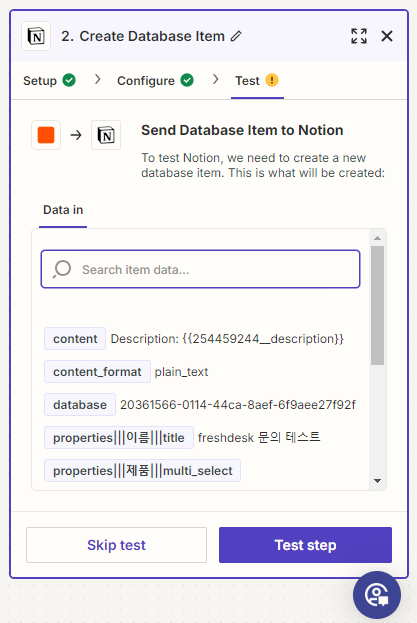The width and height of the screenshot is (417, 623).
Task: Click the scrollbar up arrow
Action: pyautogui.click(x=377, y=238)
